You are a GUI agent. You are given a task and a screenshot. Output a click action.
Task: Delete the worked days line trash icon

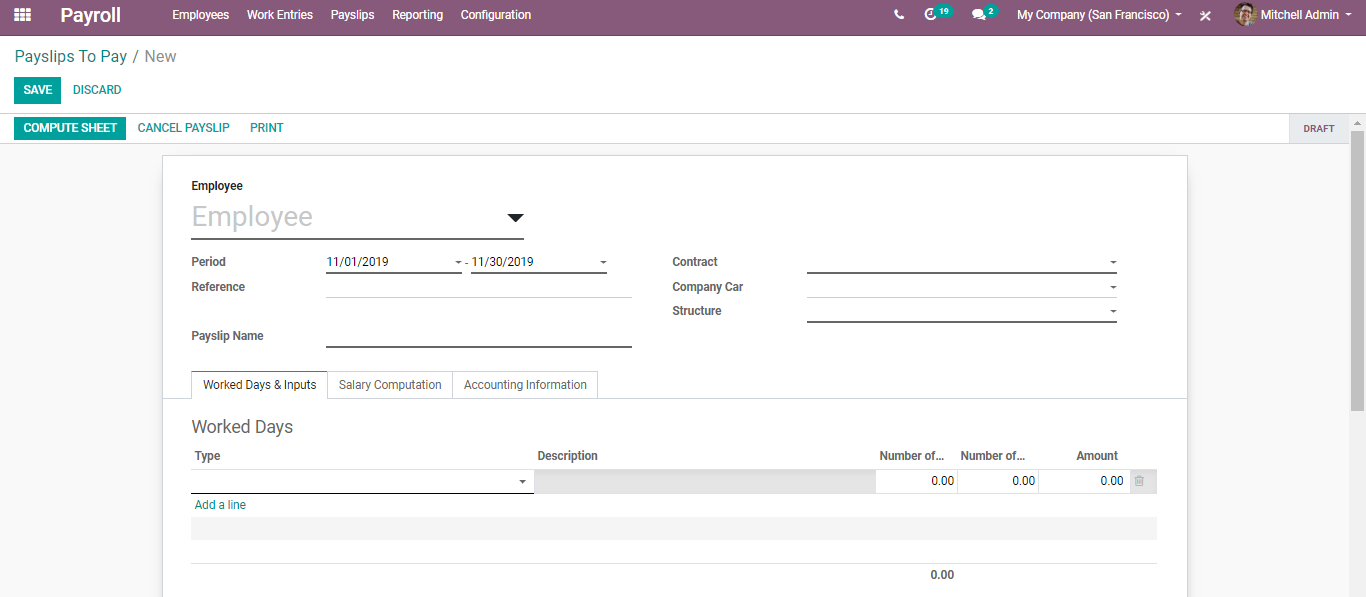[x=1139, y=481]
